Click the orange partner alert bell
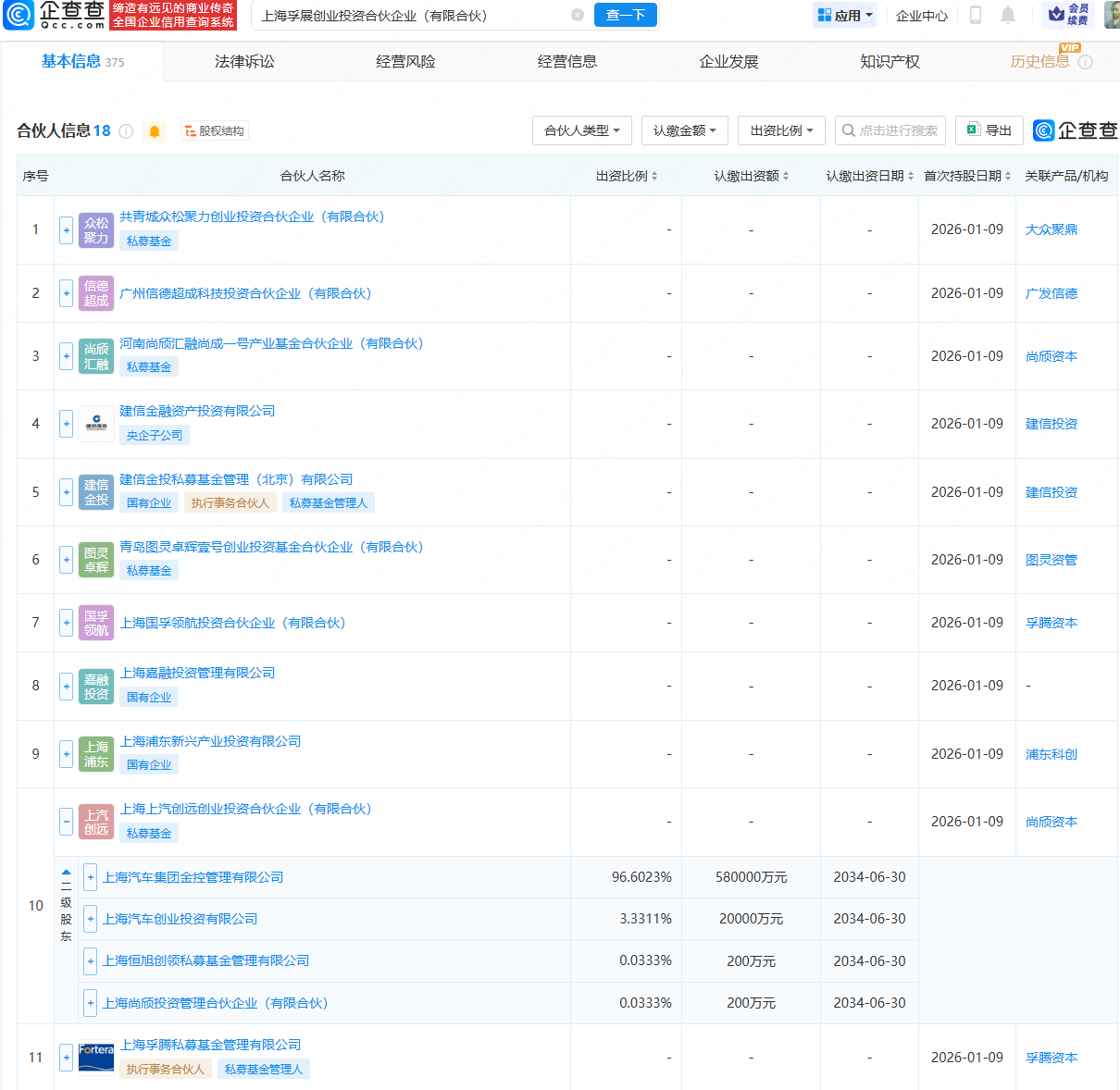Image resolution: width=1120 pixels, height=1090 pixels. pos(155,131)
